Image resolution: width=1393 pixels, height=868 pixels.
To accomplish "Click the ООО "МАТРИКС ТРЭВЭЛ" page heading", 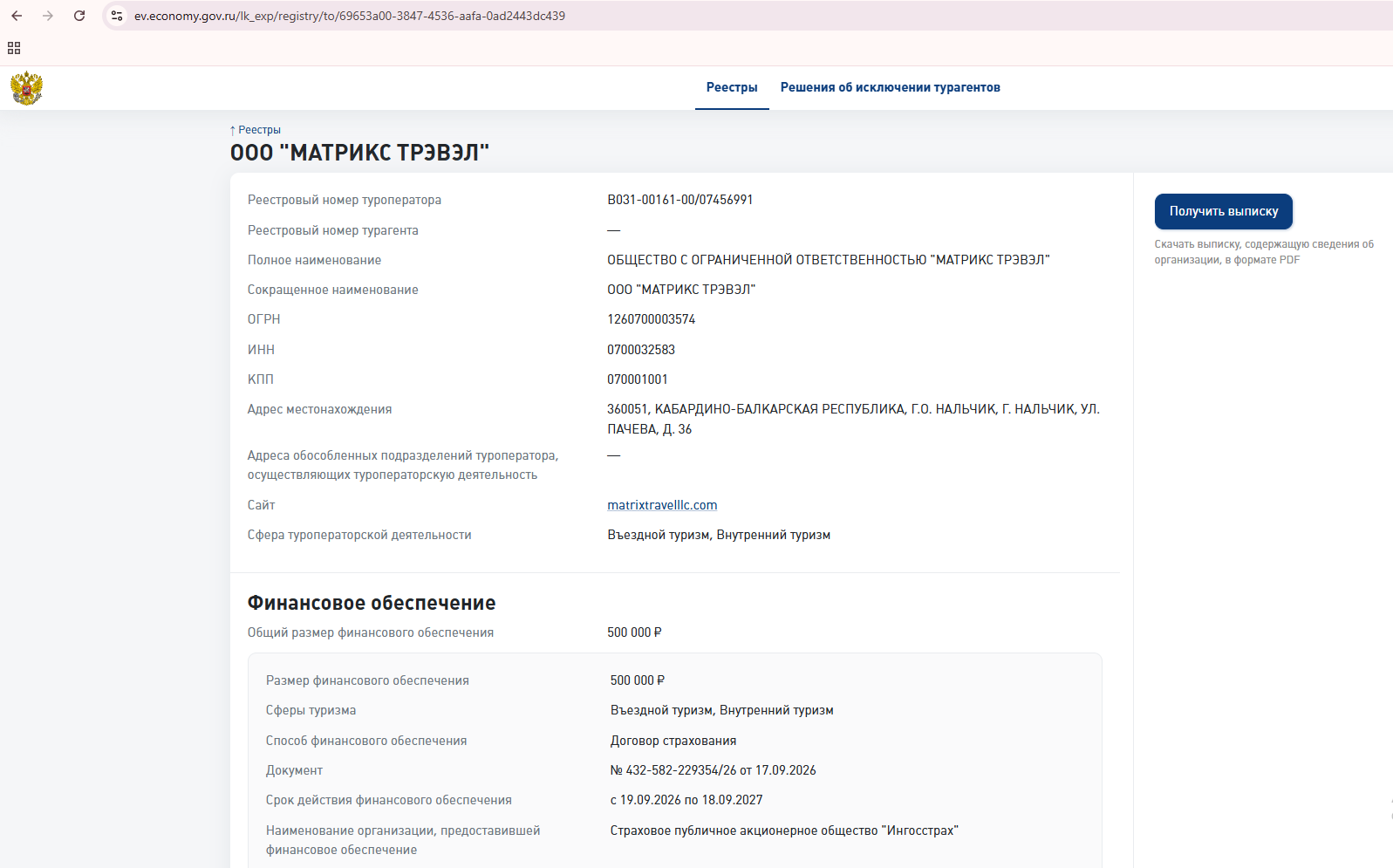I will point(359,153).
